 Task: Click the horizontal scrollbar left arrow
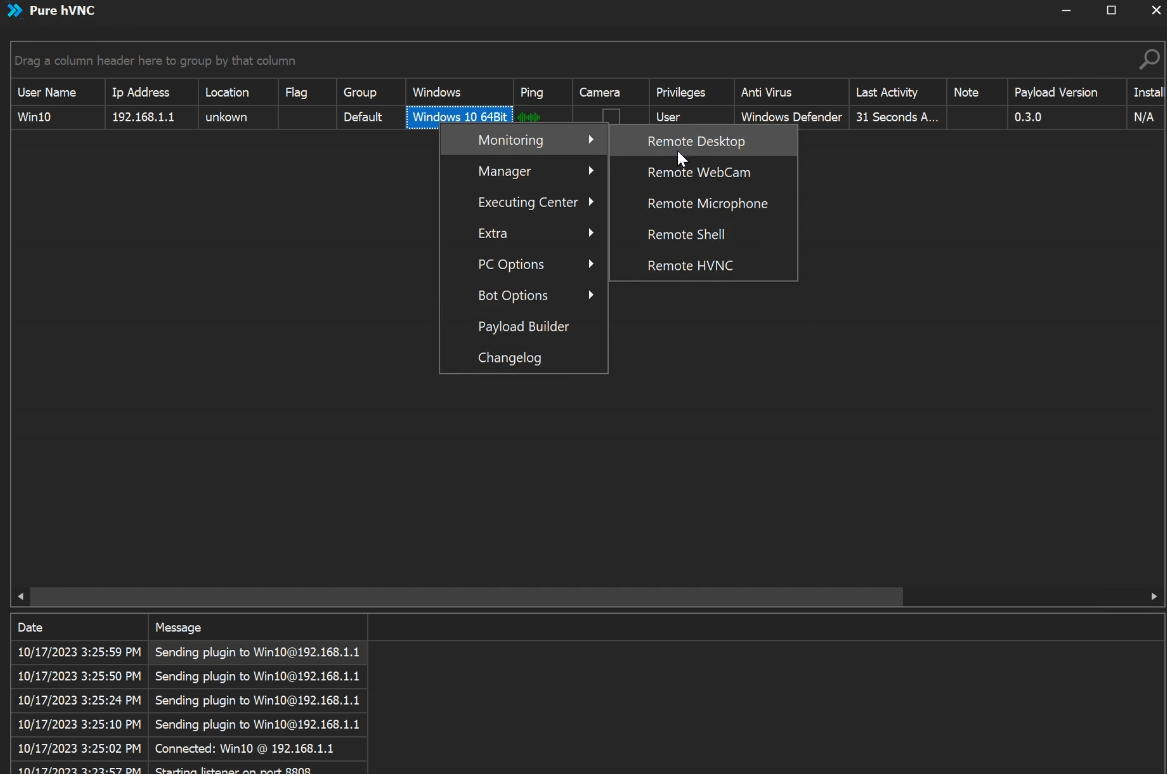click(x=20, y=596)
